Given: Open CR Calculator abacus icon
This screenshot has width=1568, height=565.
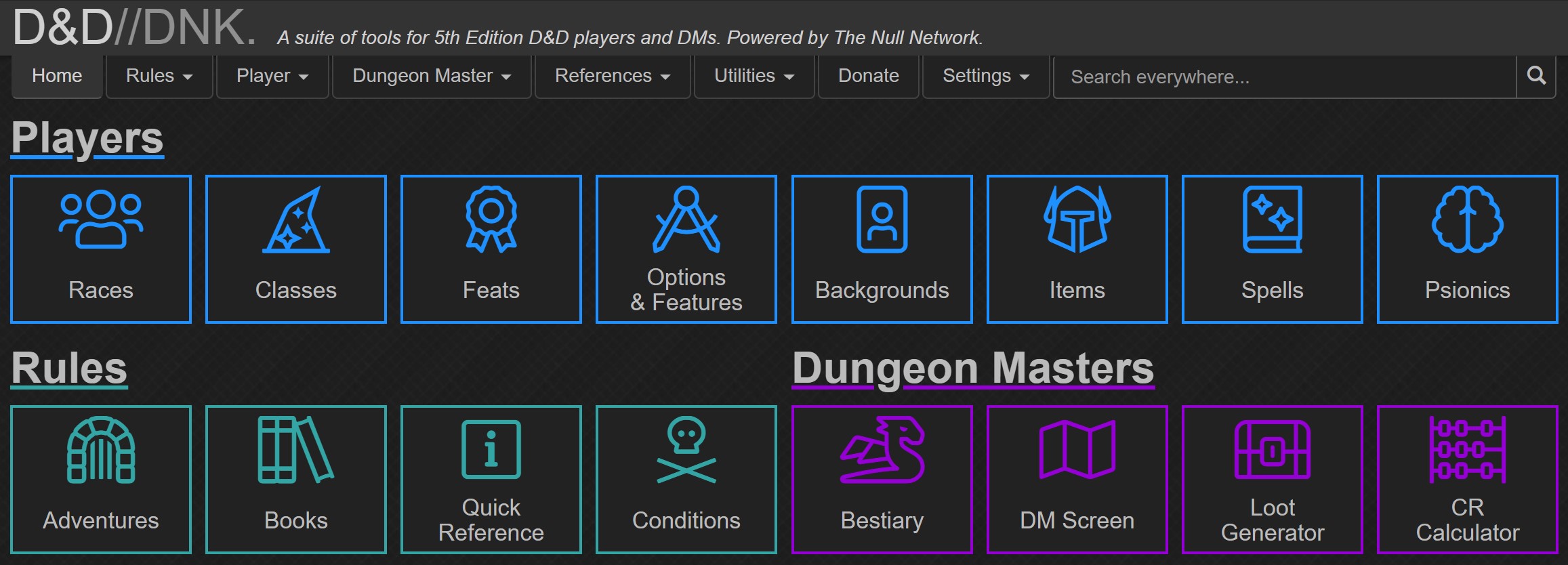Looking at the screenshot, I should tap(1468, 449).
